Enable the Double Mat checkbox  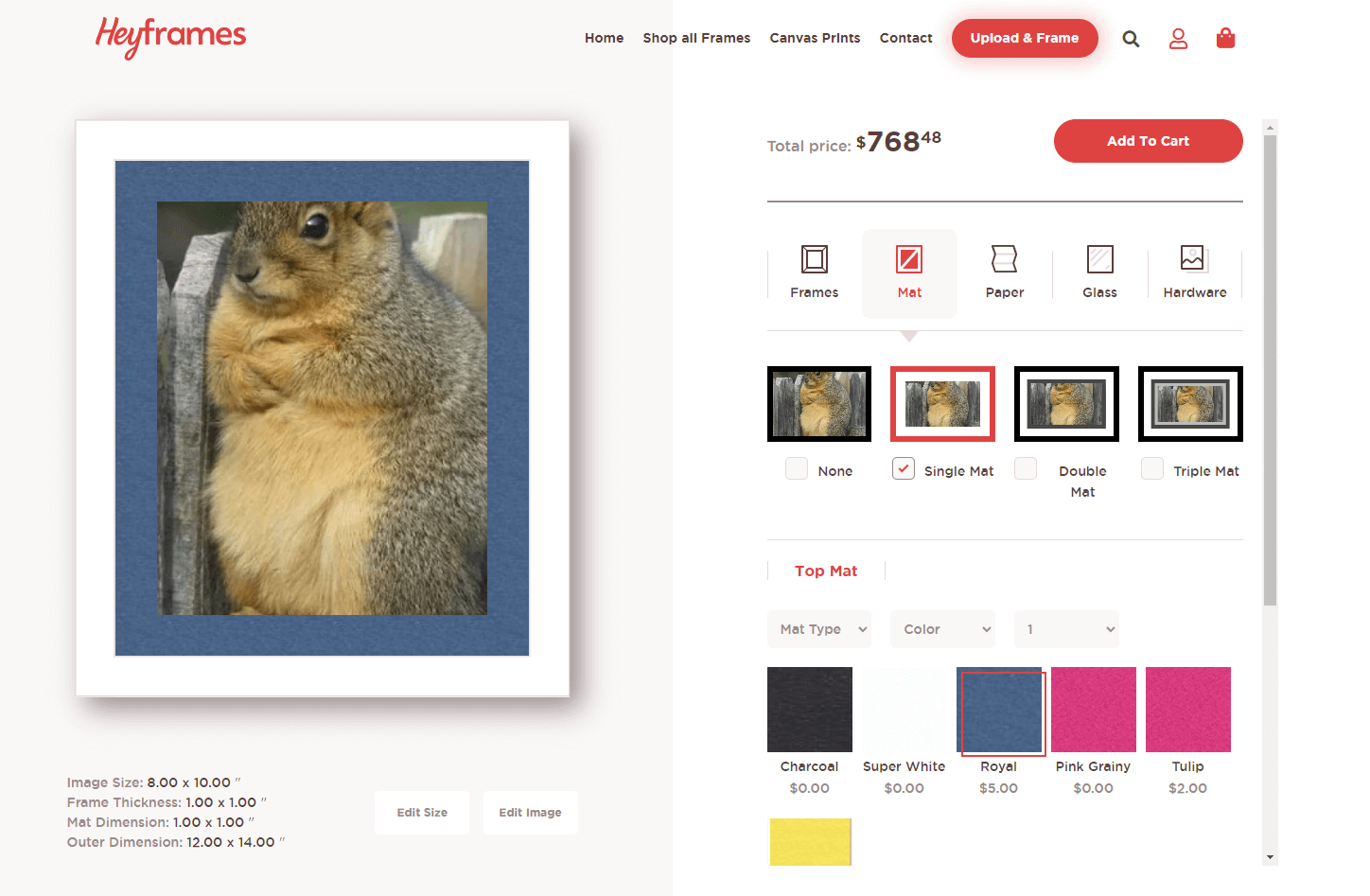click(1026, 468)
